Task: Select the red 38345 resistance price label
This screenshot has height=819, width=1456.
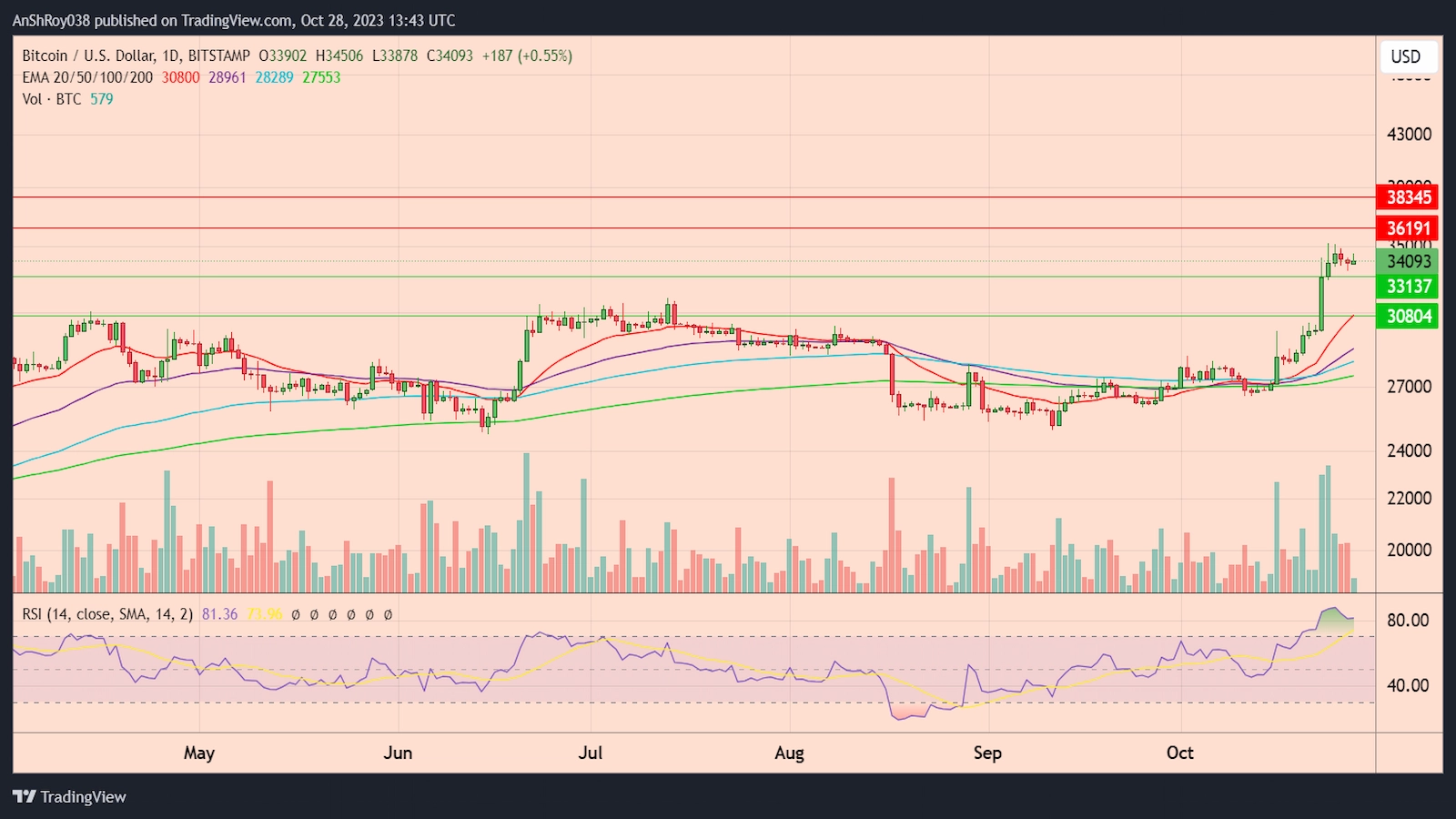Action: (1406, 197)
